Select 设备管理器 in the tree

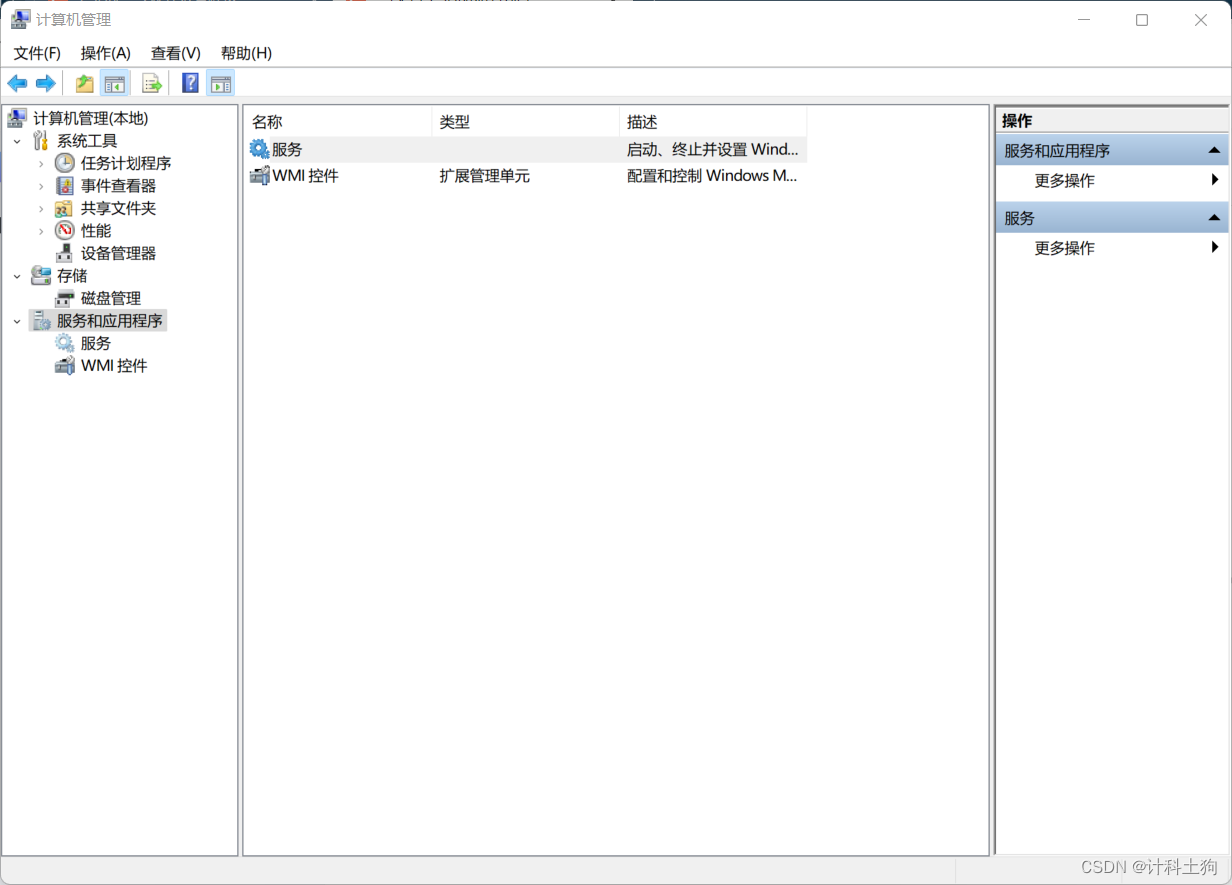pos(119,253)
